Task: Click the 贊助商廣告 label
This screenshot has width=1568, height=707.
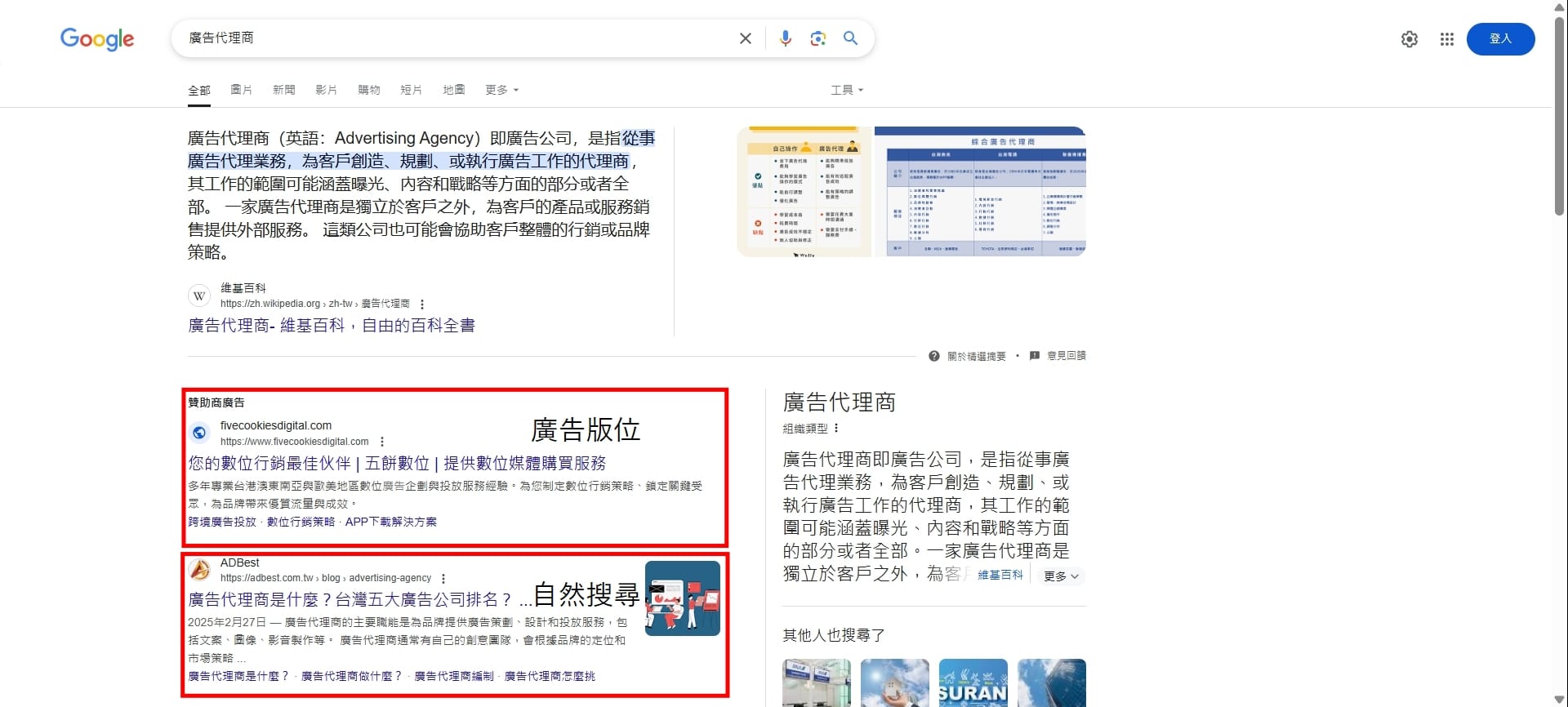Action: coord(216,402)
